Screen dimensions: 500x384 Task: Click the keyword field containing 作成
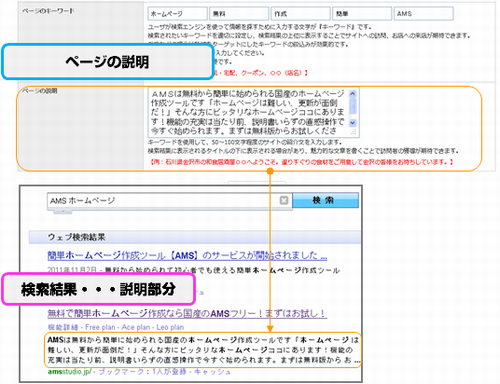click(300, 14)
